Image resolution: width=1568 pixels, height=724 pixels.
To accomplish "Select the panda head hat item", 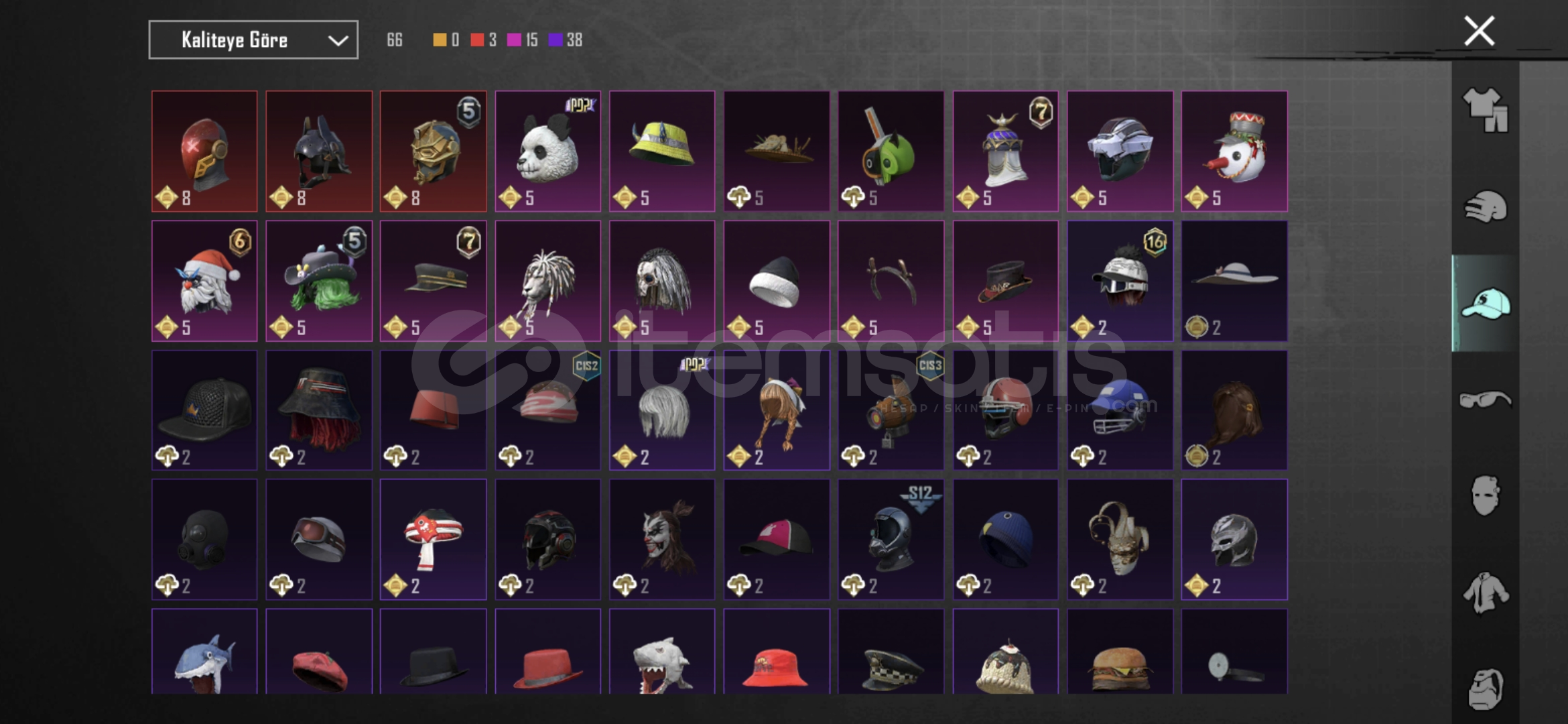I will [x=548, y=152].
